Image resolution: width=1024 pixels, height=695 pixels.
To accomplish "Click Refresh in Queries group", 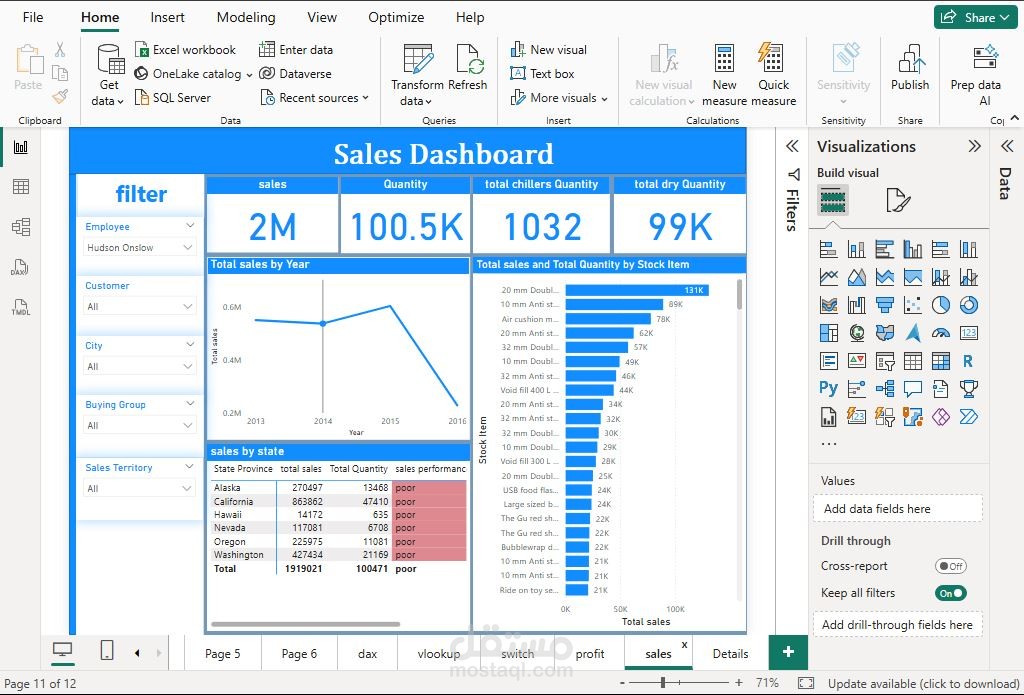I will point(468,67).
